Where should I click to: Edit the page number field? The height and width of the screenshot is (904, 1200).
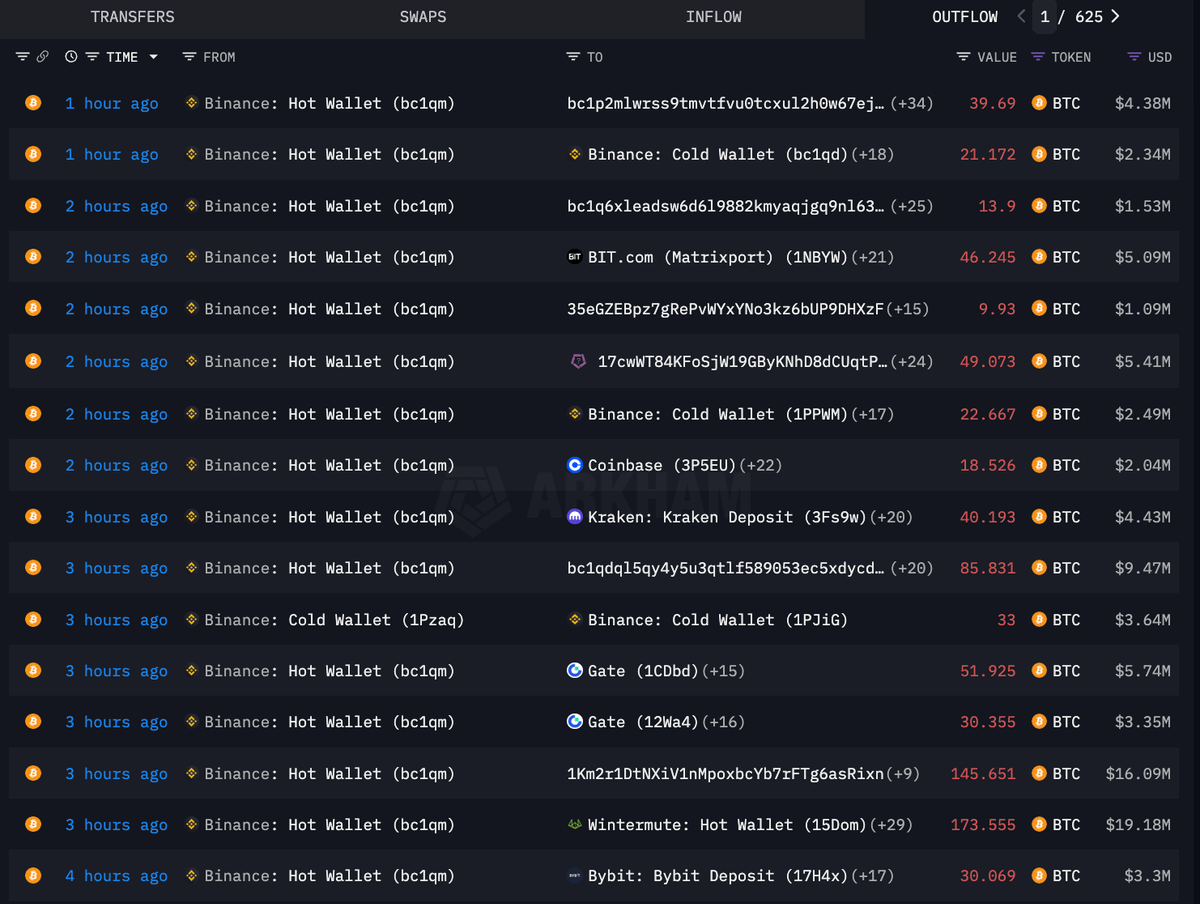[1044, 17]
